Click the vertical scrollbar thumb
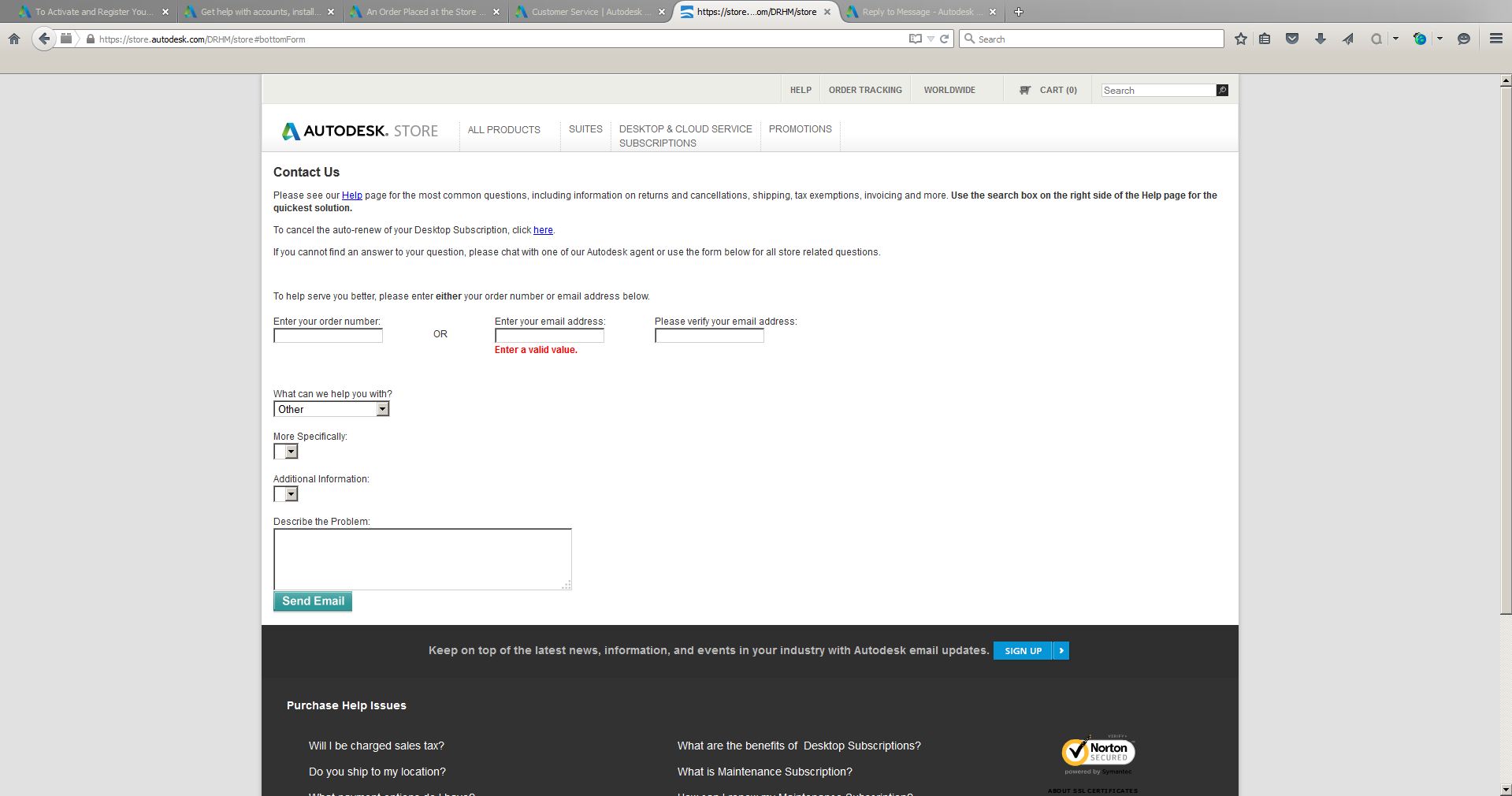Image resolution: width=1512 pixels, height=796 pixels. coord(1506,350)
